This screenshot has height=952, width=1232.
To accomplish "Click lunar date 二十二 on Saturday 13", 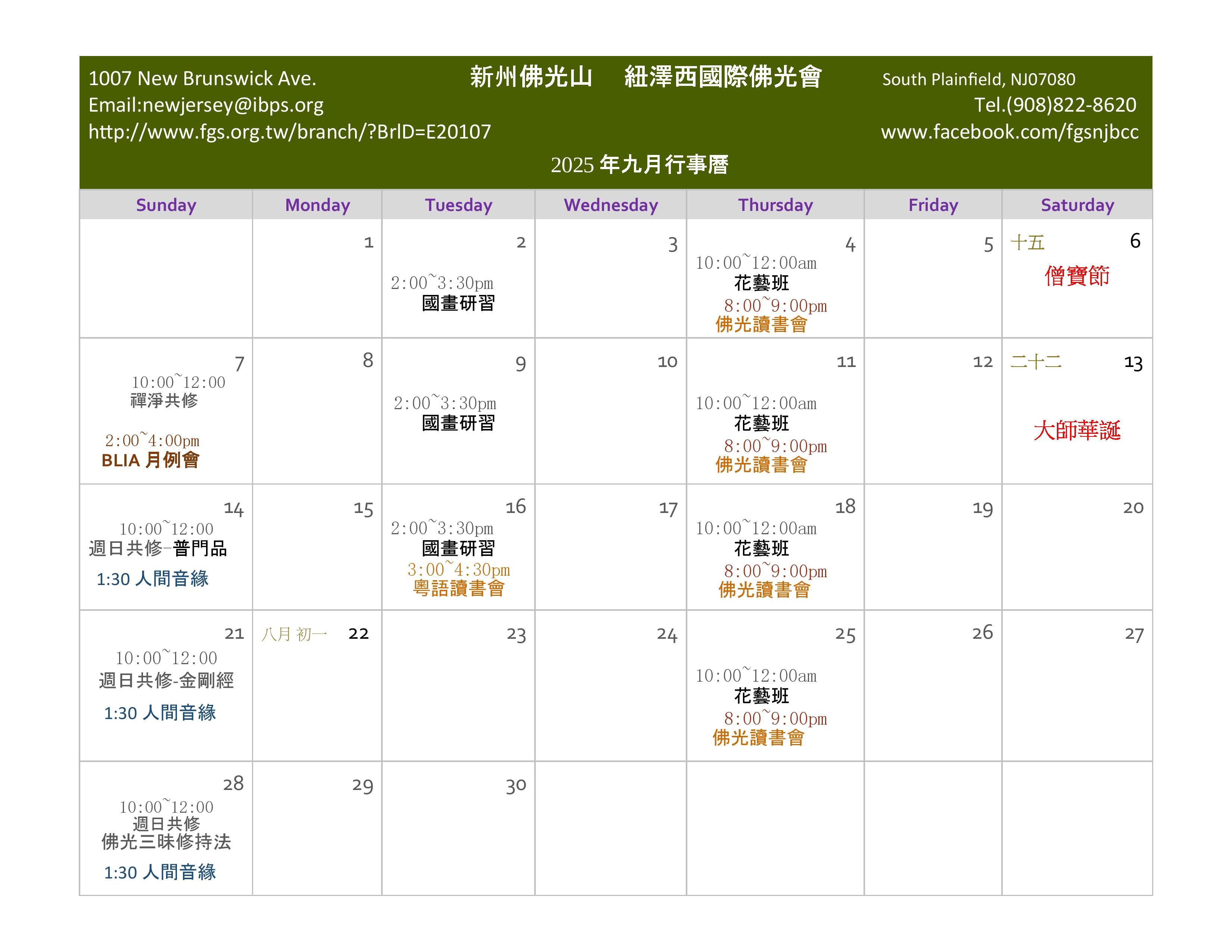I will click(1036, 361).
